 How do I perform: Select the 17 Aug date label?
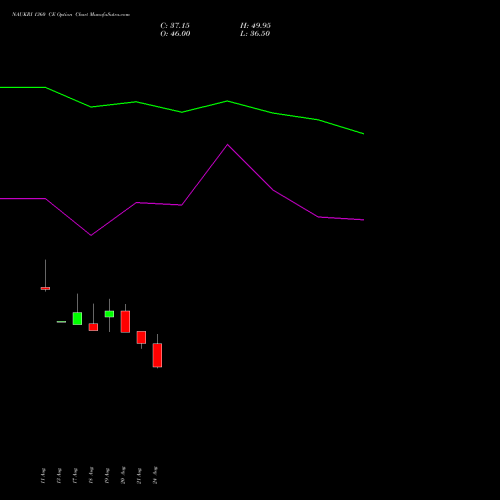tap(75, 476)
